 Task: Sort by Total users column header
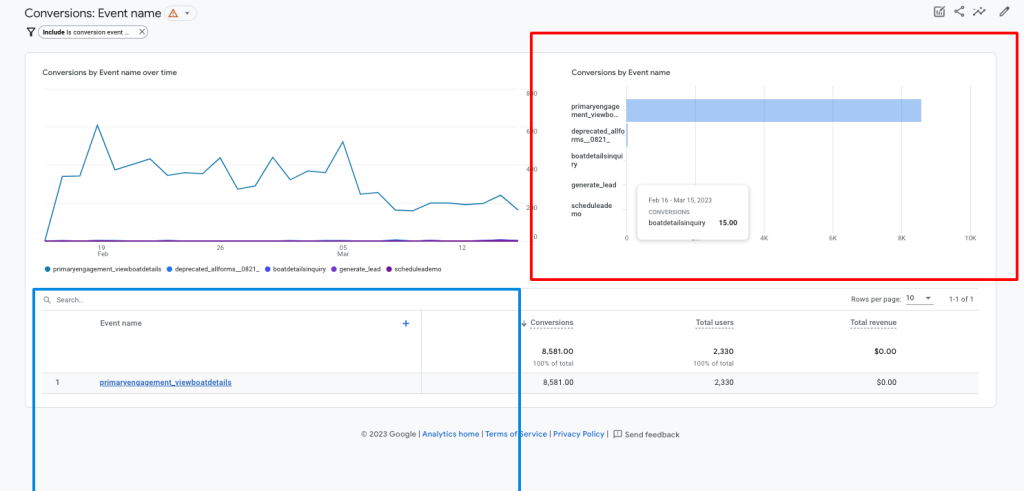click(x=714, y=322)
